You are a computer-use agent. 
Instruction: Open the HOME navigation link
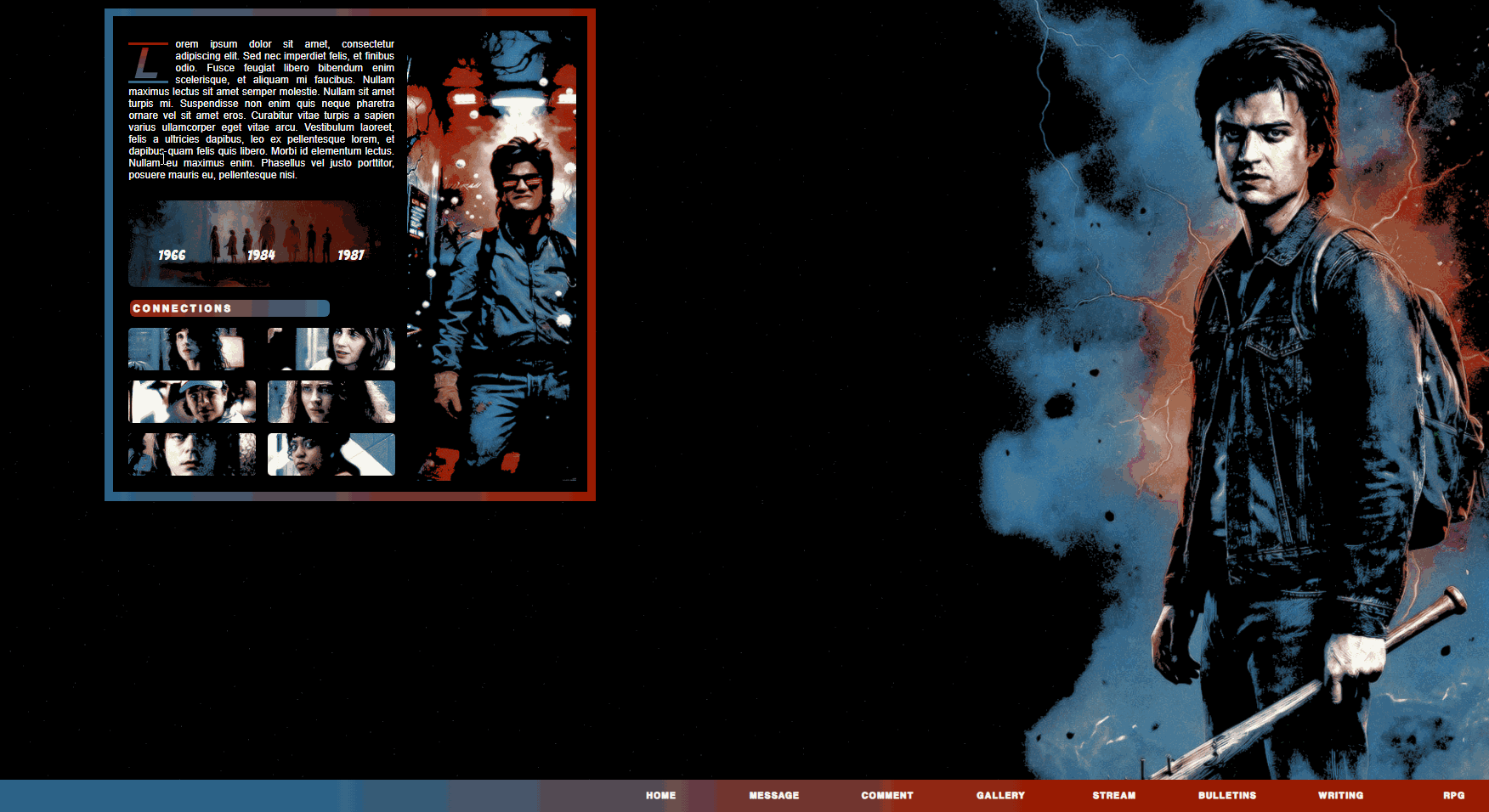[x=660, y=796]
